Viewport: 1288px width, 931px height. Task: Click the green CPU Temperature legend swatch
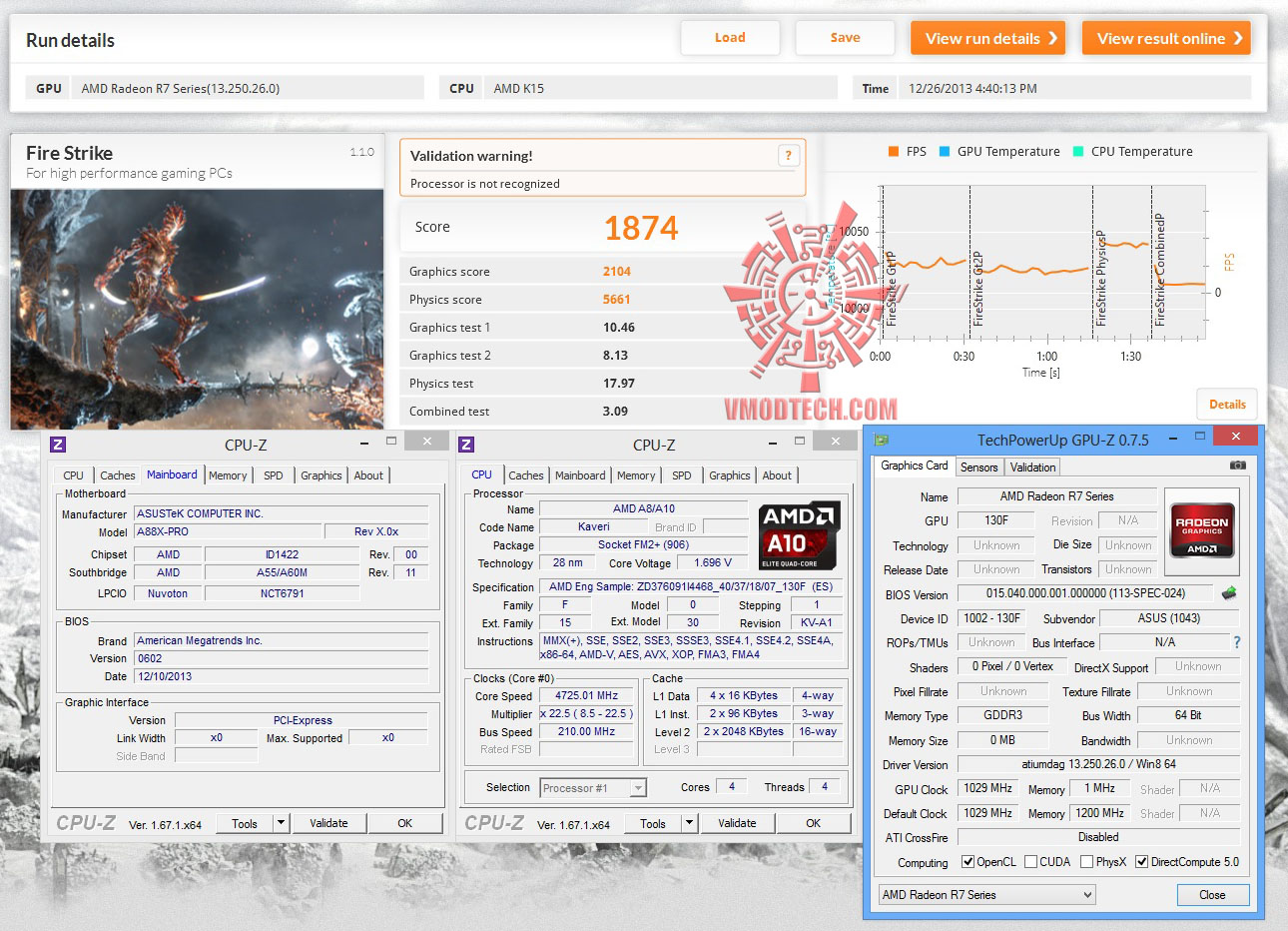click(1078, 152)
